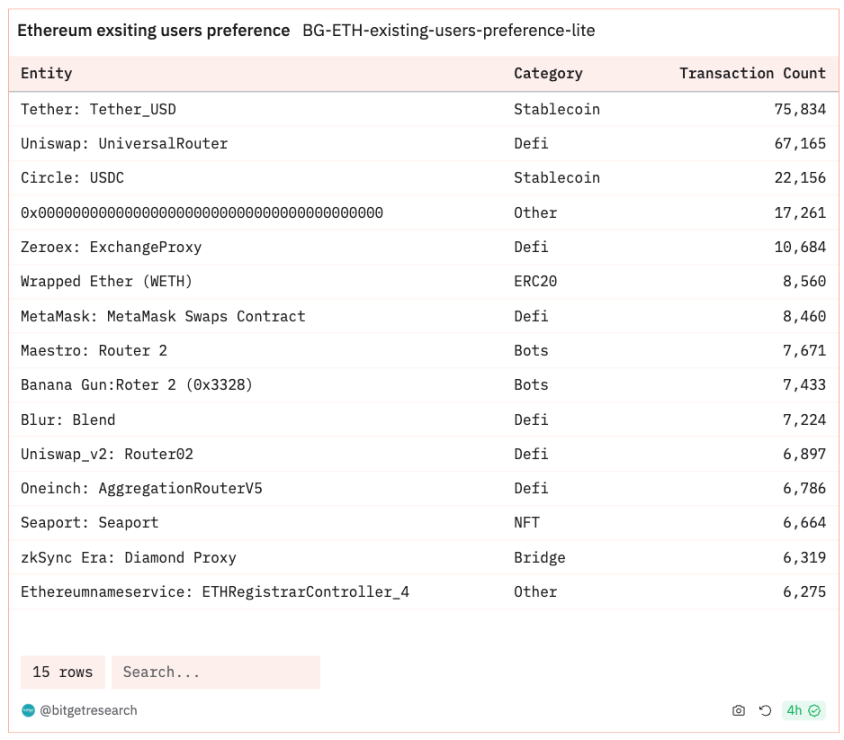Click the zero address 0x000 entity
The height and width of the screenshot is (740, 844).
point(201,213)
